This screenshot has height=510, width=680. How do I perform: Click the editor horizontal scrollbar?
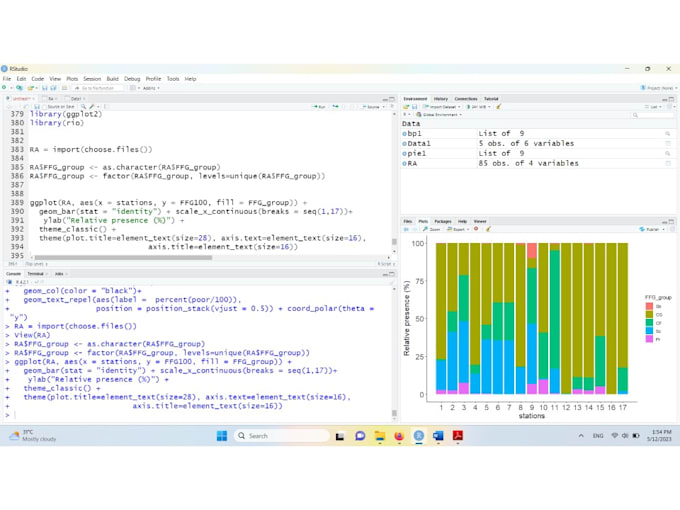pos(123,258)
